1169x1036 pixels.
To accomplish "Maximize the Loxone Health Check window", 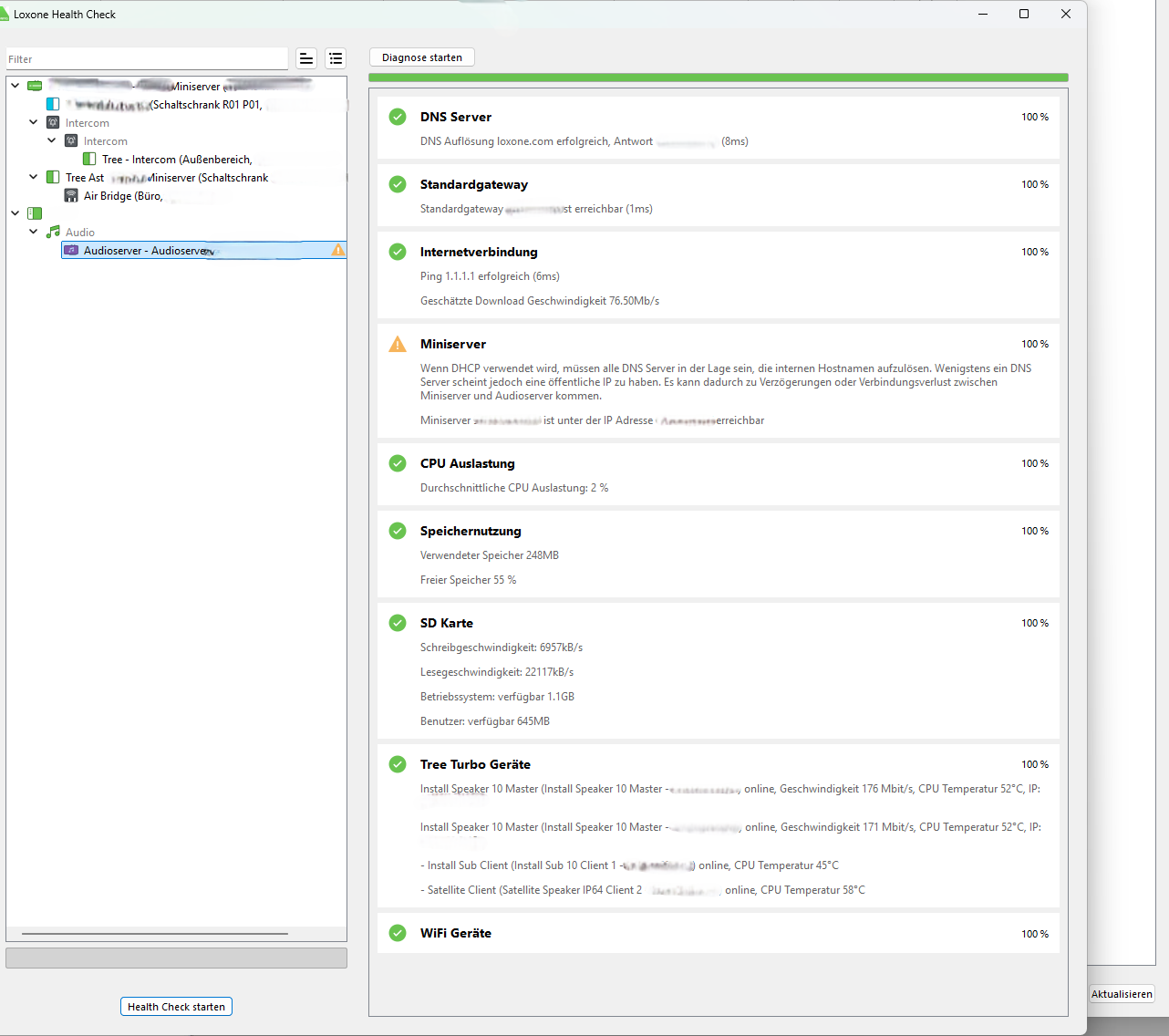I will 1024,14.
